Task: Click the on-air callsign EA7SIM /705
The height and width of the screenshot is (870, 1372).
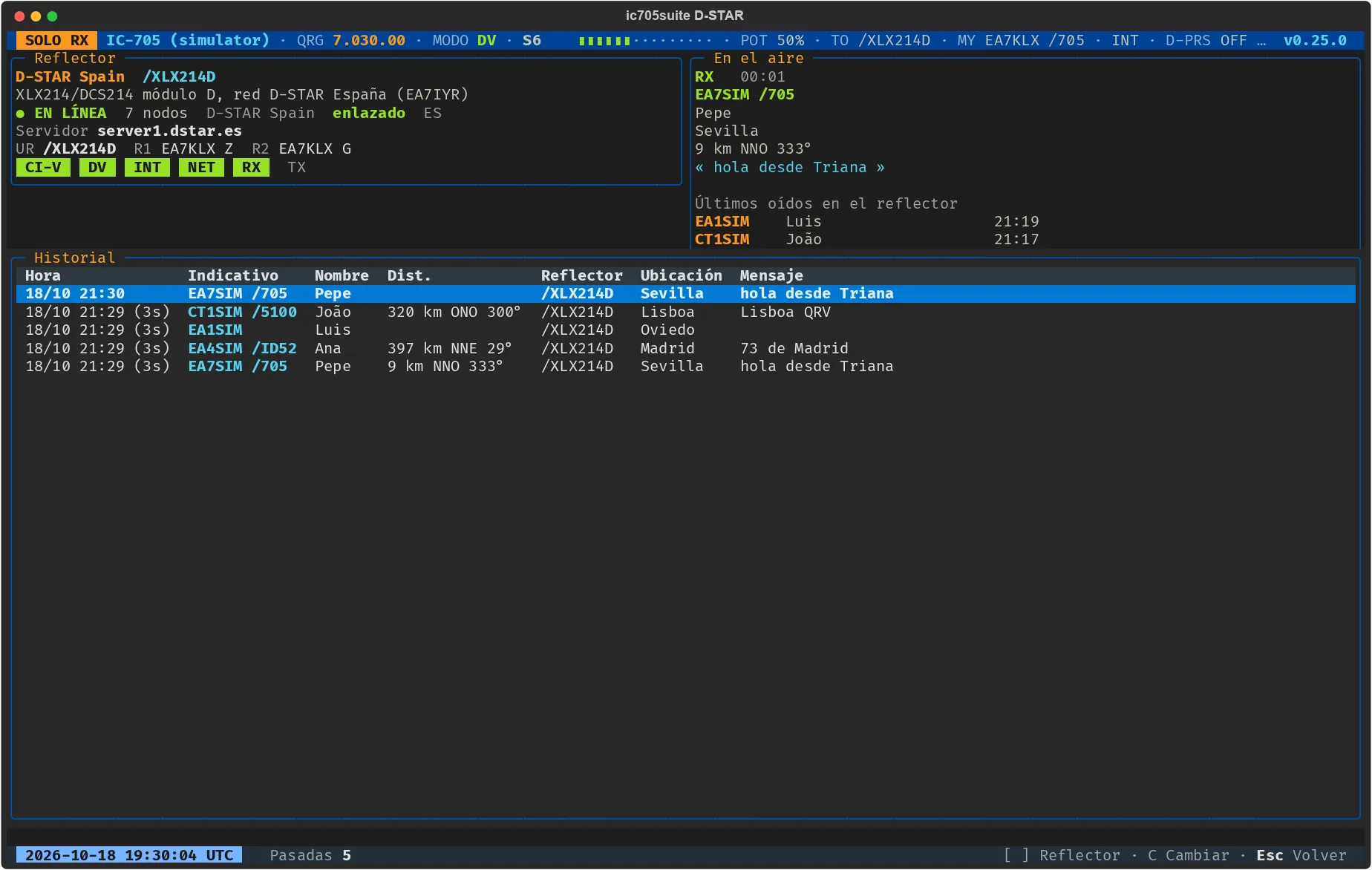Action: [745, 95]
